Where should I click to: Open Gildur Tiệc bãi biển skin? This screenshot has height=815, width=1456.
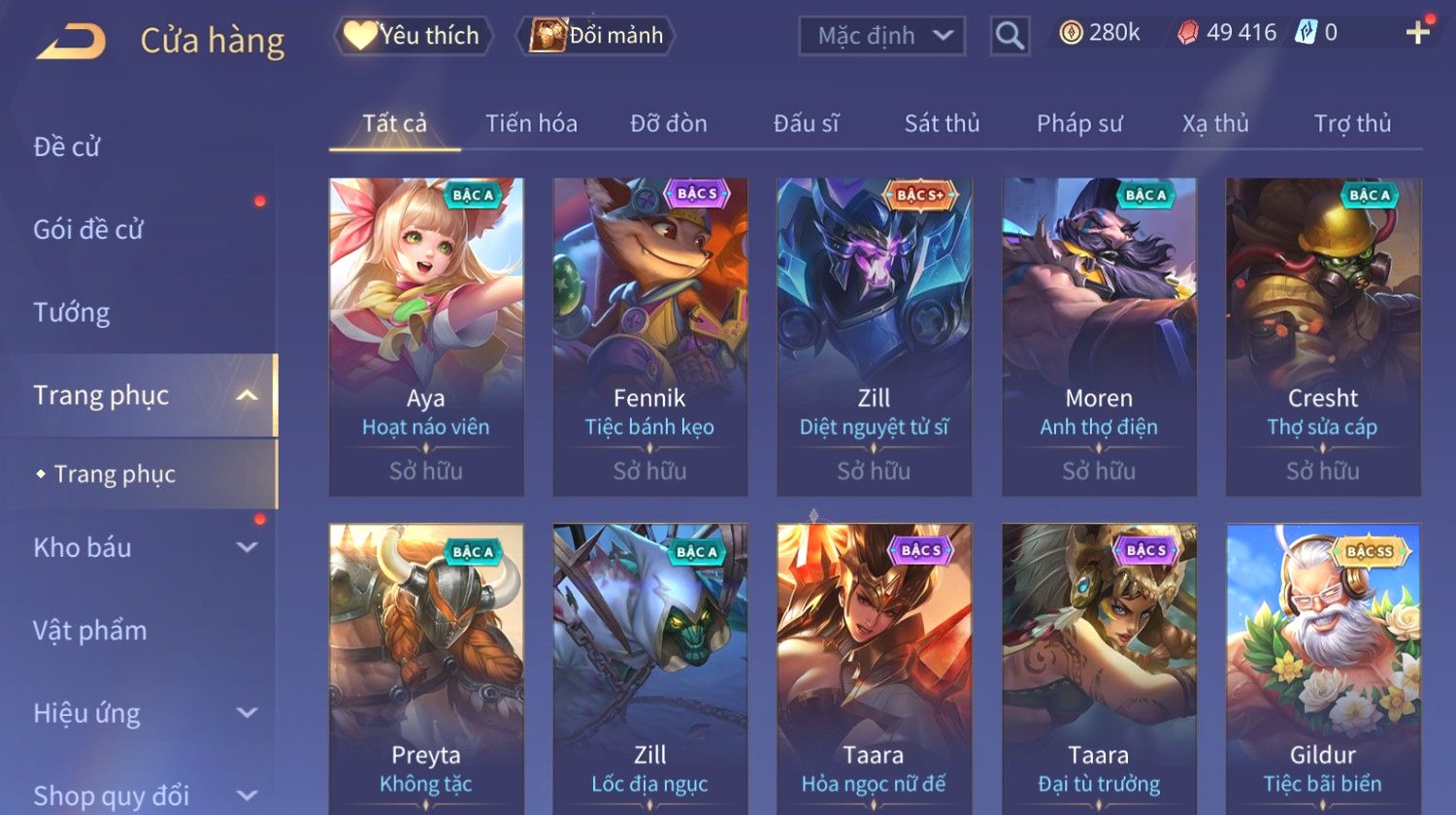pos(1323,669)
